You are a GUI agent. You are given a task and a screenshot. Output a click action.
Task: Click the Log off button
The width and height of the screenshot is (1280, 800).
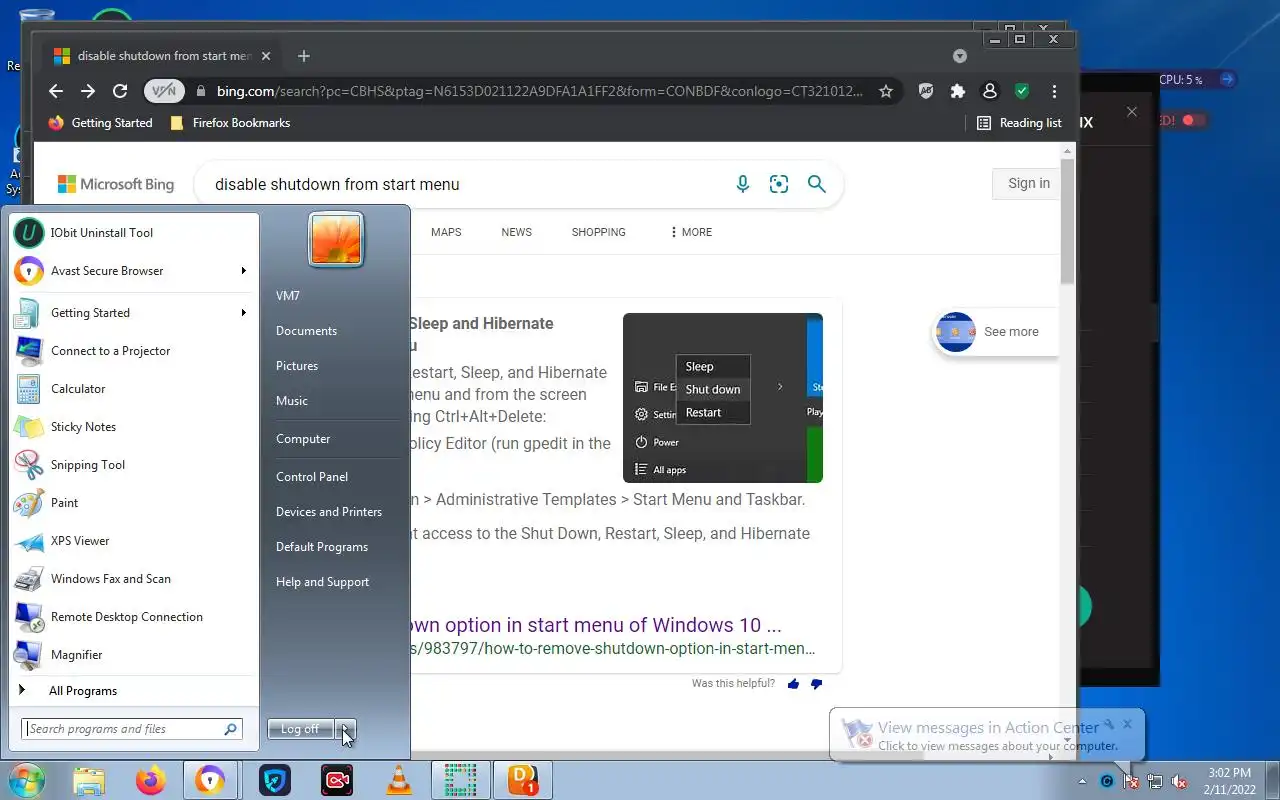(x=301, y=729)
